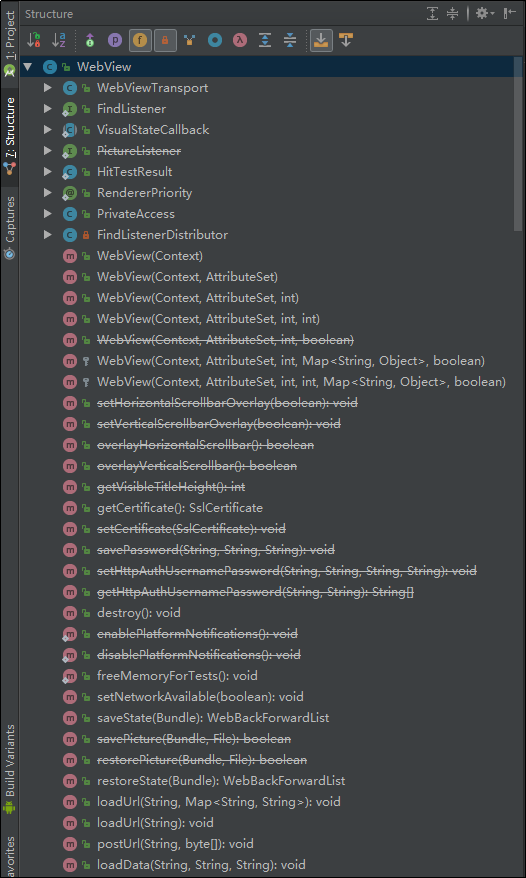
Task: Select restoreState(Bundle): WebBackForwardList
Action: [221, 781]
